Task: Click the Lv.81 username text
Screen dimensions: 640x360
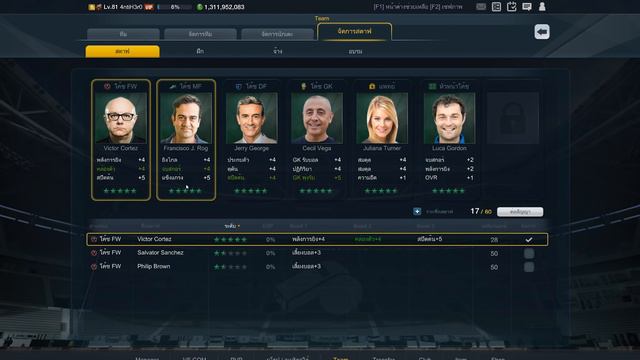Action: (x=123, y=7)
